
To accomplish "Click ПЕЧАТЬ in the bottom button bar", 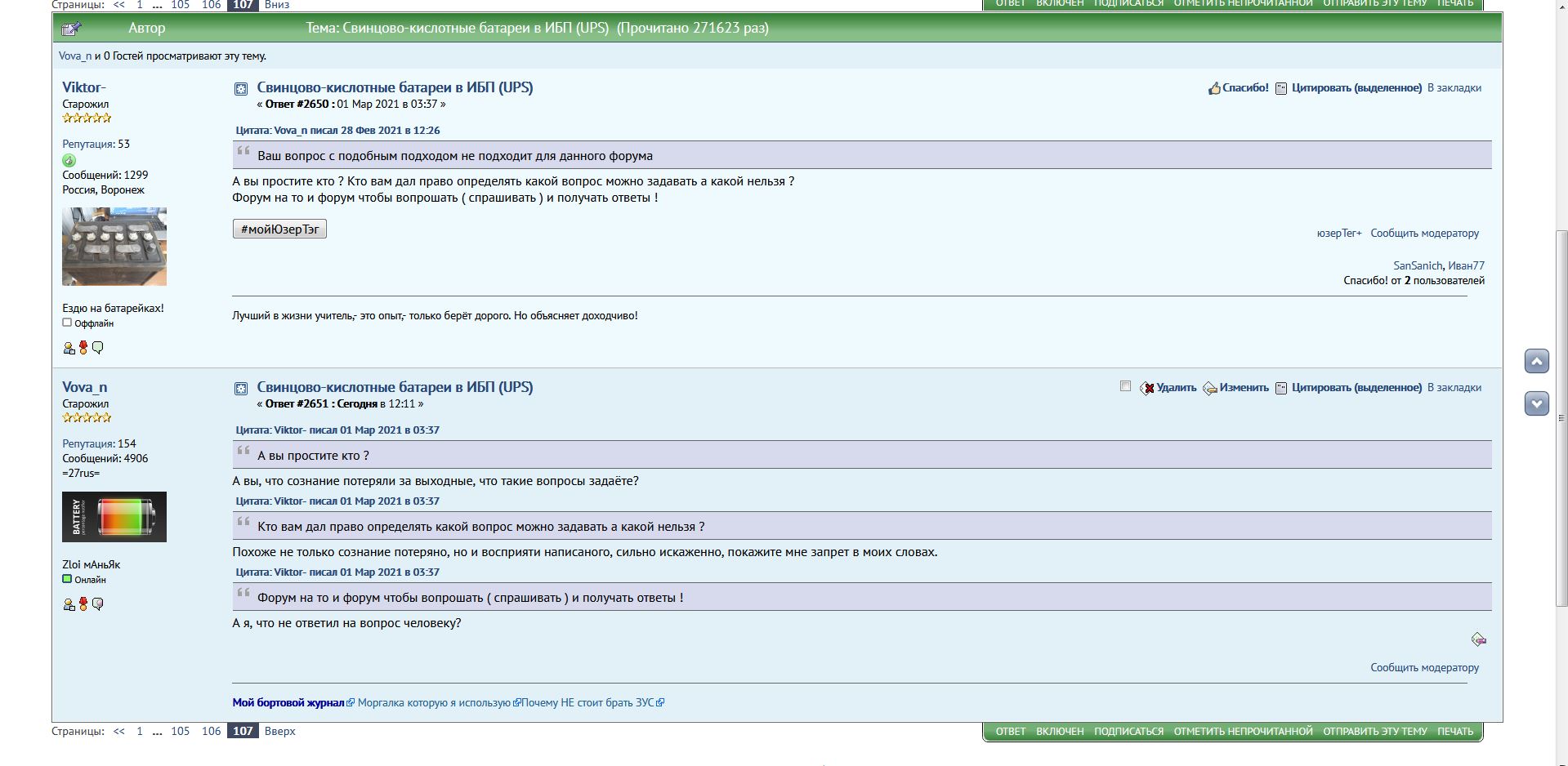I will 1454,732.
